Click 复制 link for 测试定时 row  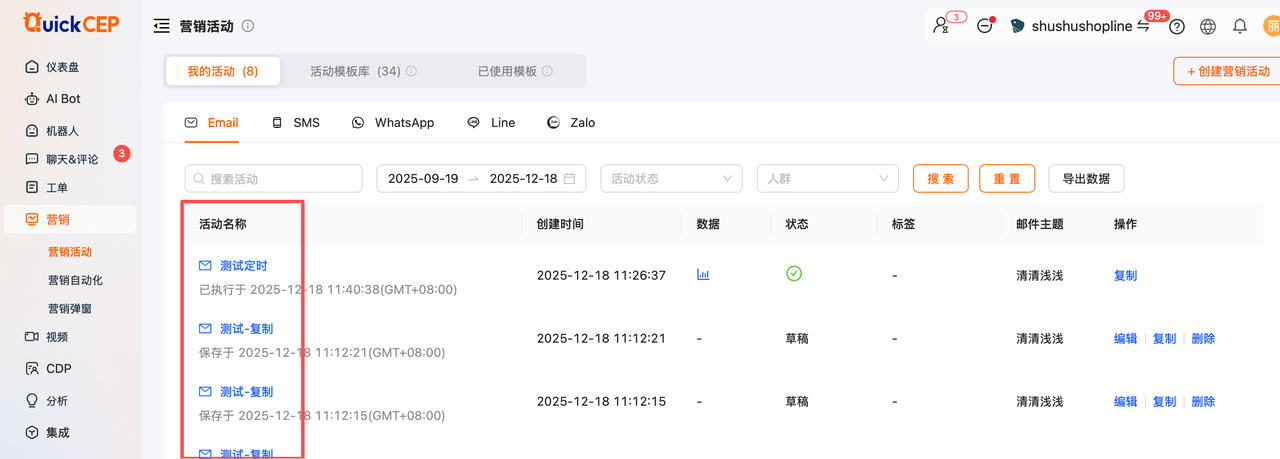point(1125,275)
